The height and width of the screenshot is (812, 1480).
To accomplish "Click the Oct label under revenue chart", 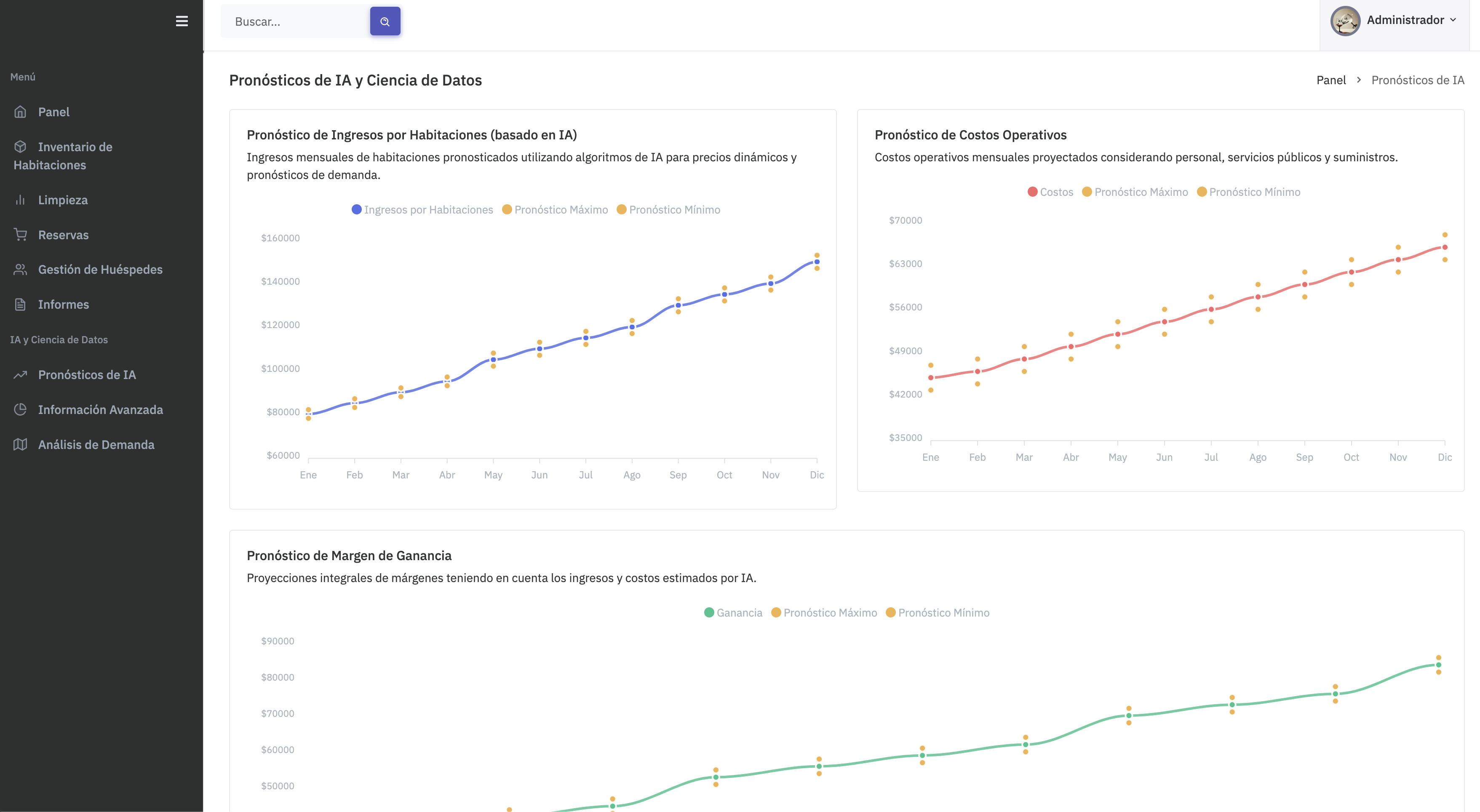I will coord(724,474).
